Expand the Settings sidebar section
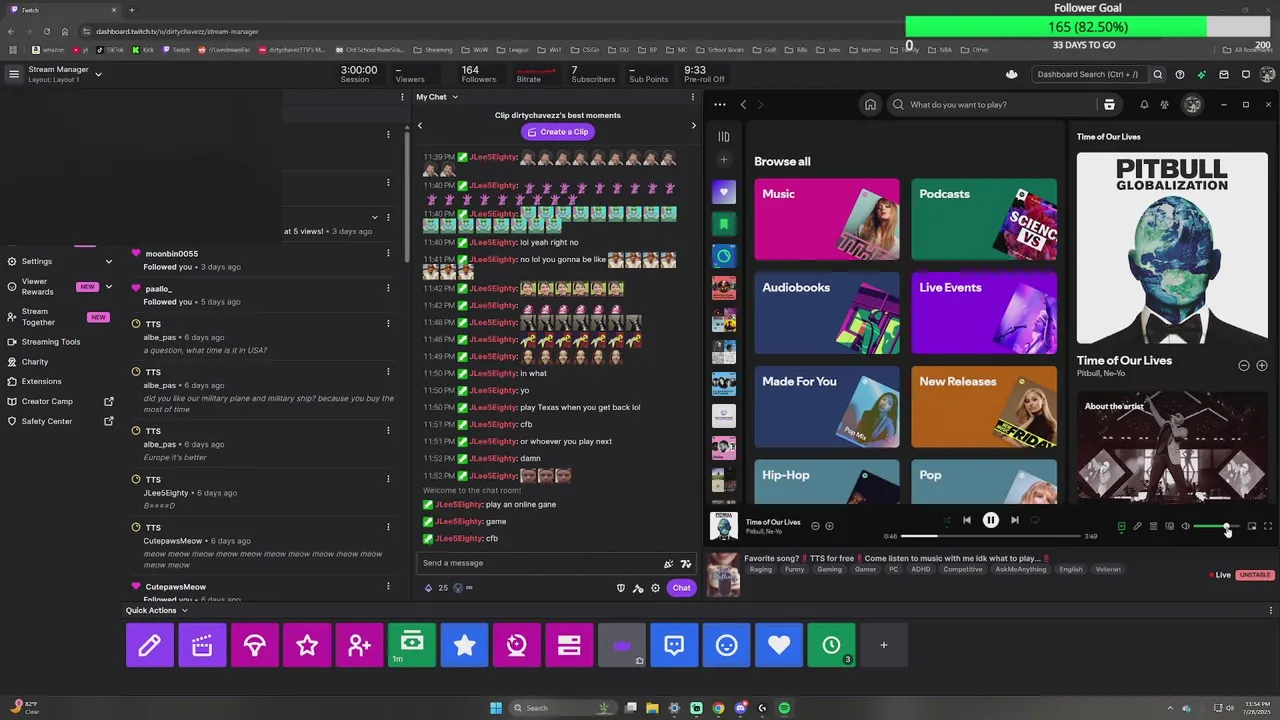The height and width of the screenshot is (720, 1280). (109, 262)
